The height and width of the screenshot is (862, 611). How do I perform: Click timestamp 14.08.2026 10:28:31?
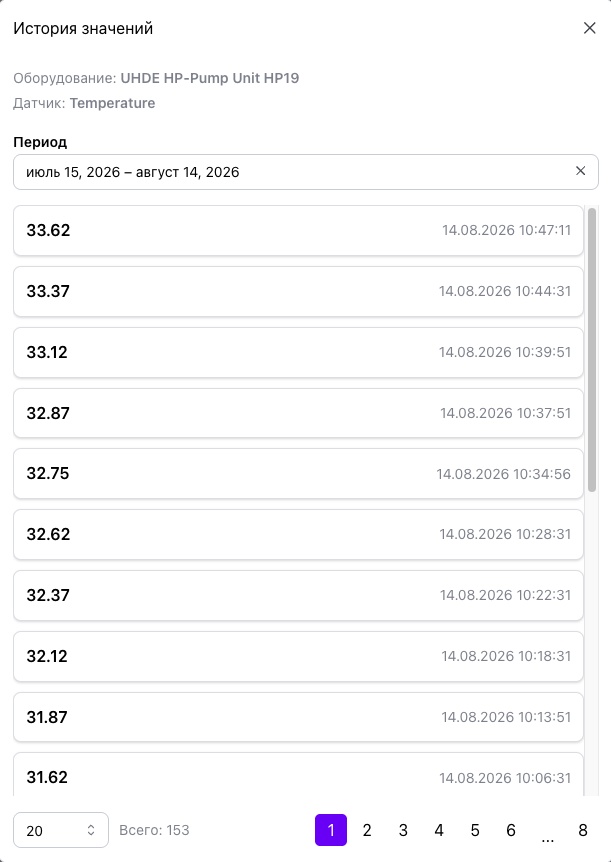[505, 534]
